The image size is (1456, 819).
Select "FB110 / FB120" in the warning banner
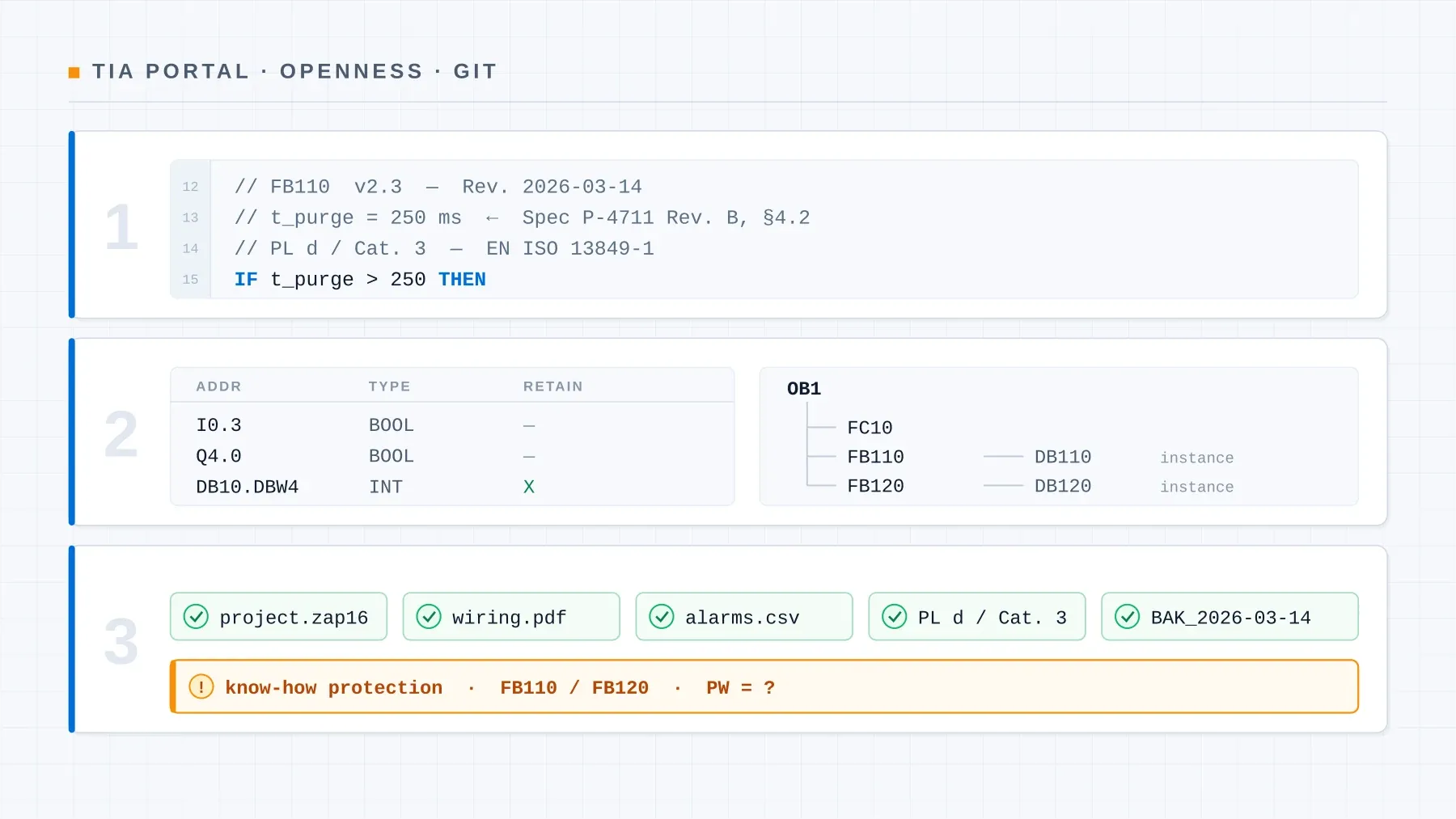click(x=574, y=688)
